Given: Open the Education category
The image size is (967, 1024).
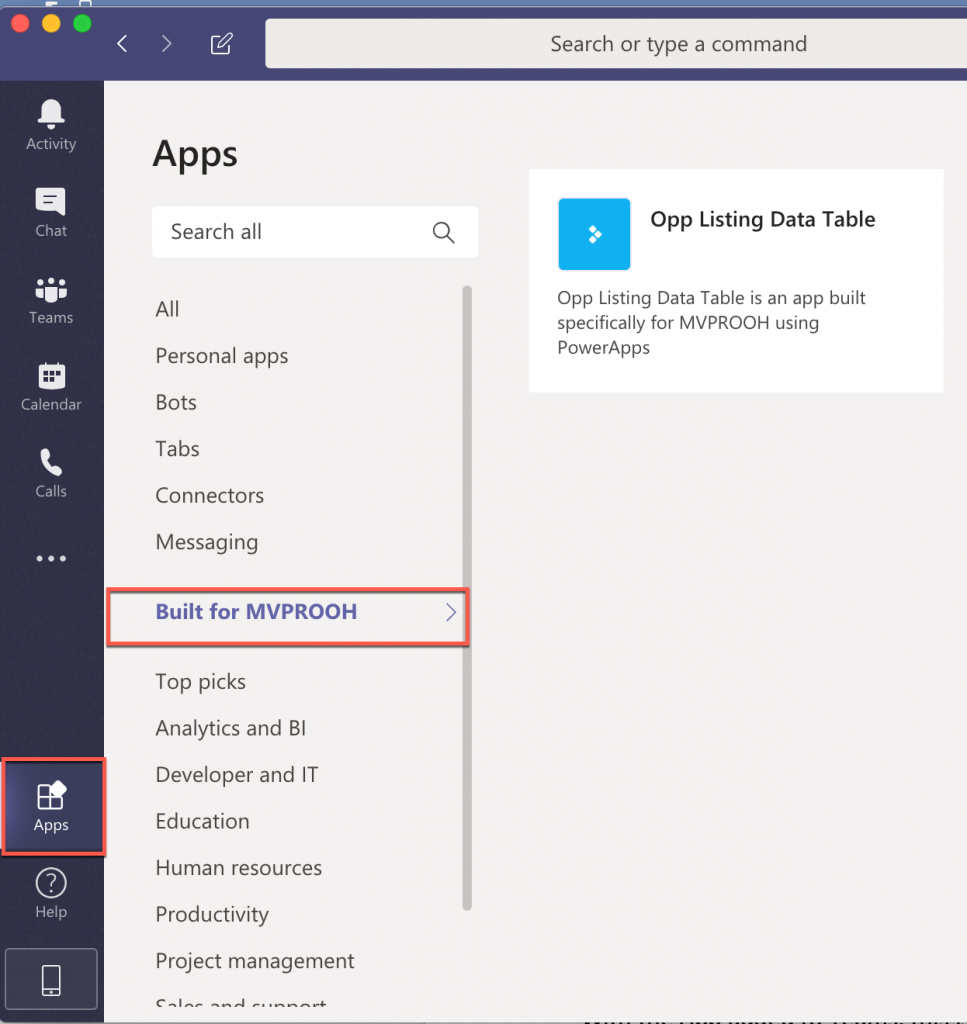Looking at the screenshot, I should (x=202, y=822).
